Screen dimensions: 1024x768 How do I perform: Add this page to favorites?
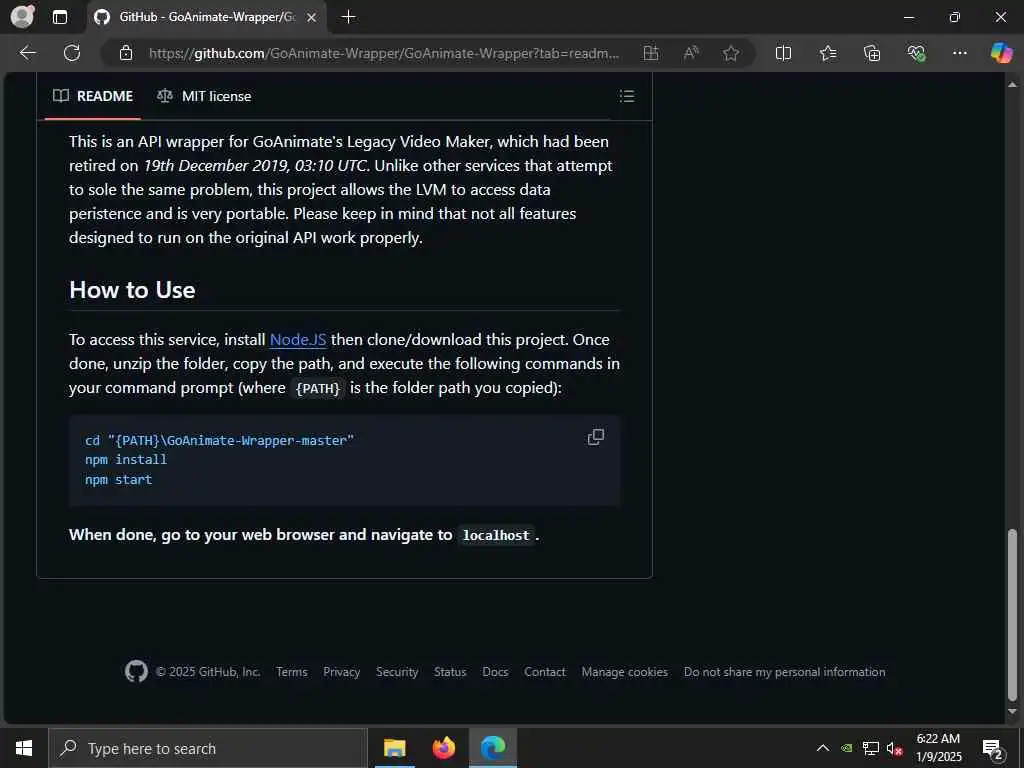click(x=731, y=53)
